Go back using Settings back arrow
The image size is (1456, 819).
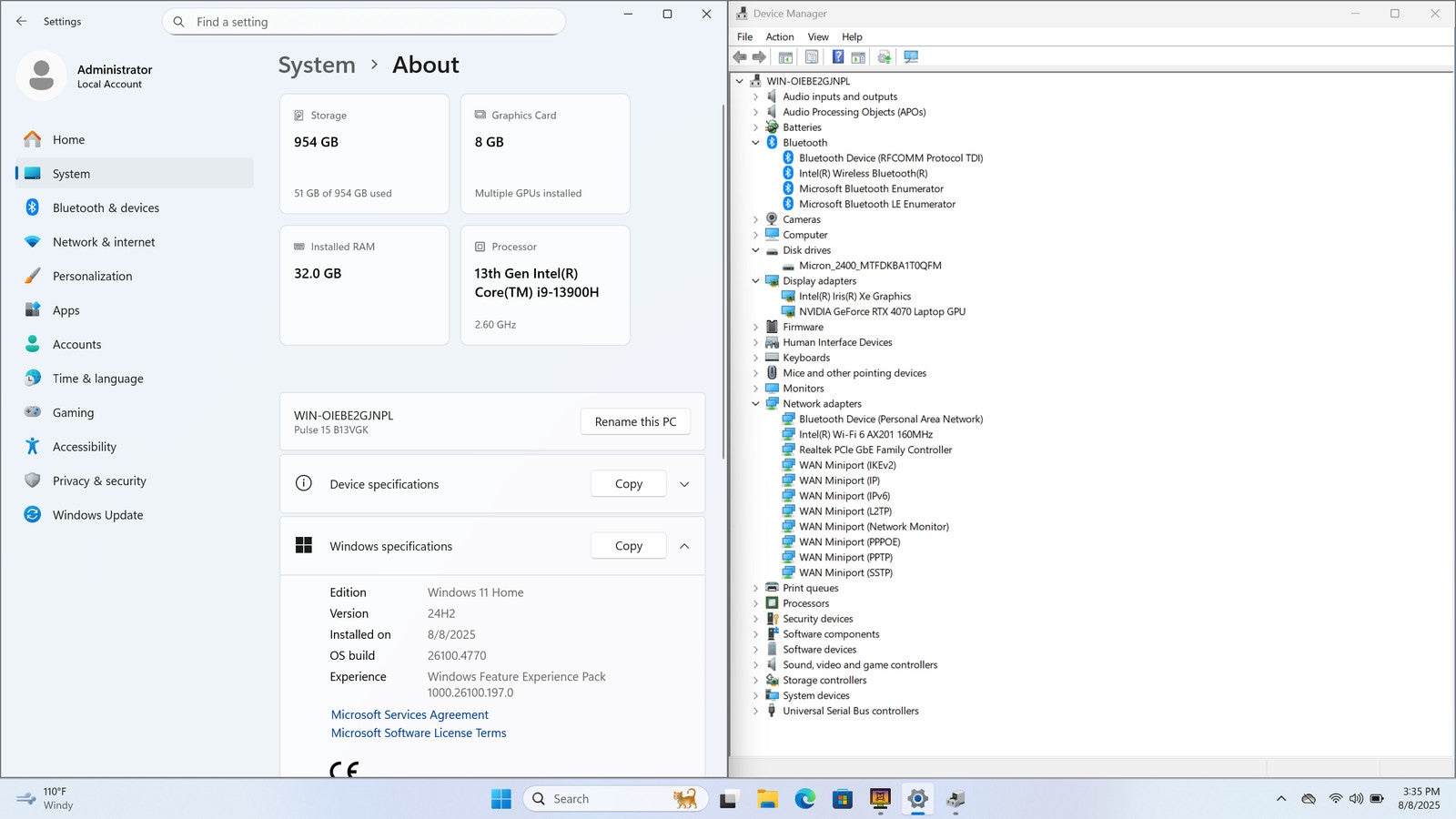[22, 21]
